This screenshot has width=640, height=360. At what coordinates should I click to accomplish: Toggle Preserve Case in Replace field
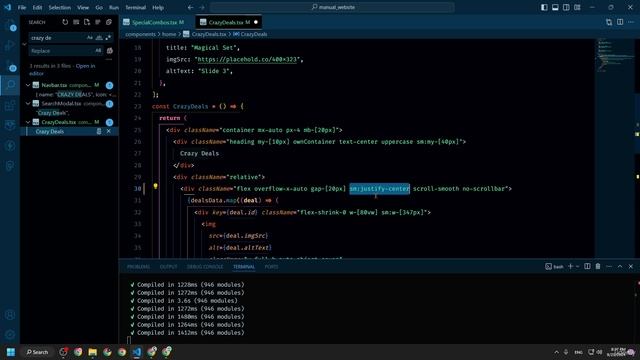[98, 51]
